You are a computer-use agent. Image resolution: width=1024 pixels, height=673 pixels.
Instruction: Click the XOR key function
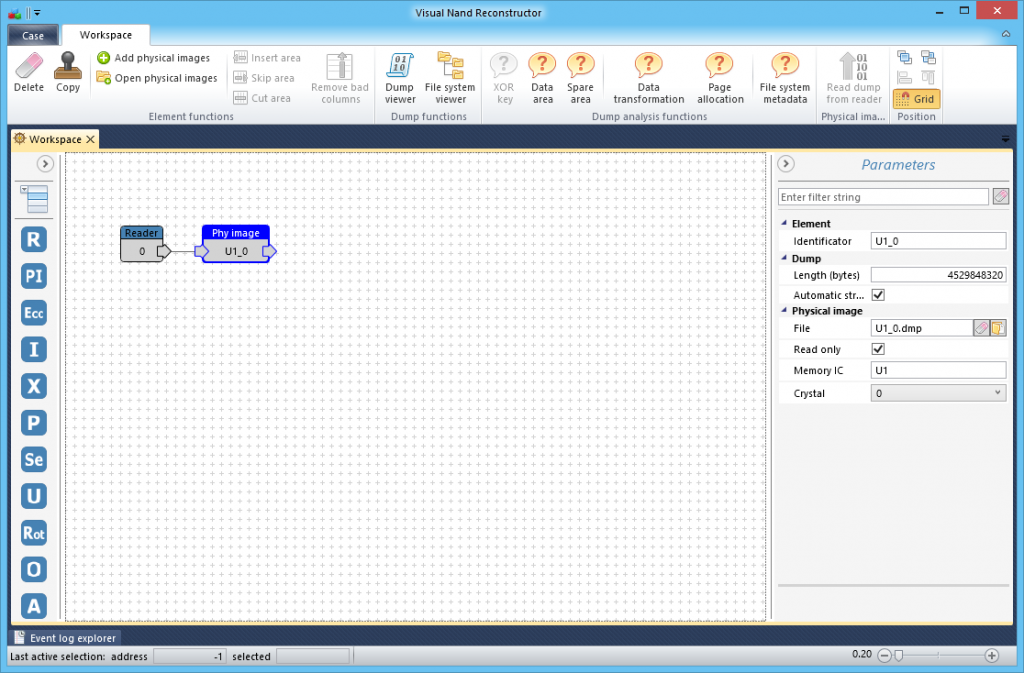tap(504, 78)
